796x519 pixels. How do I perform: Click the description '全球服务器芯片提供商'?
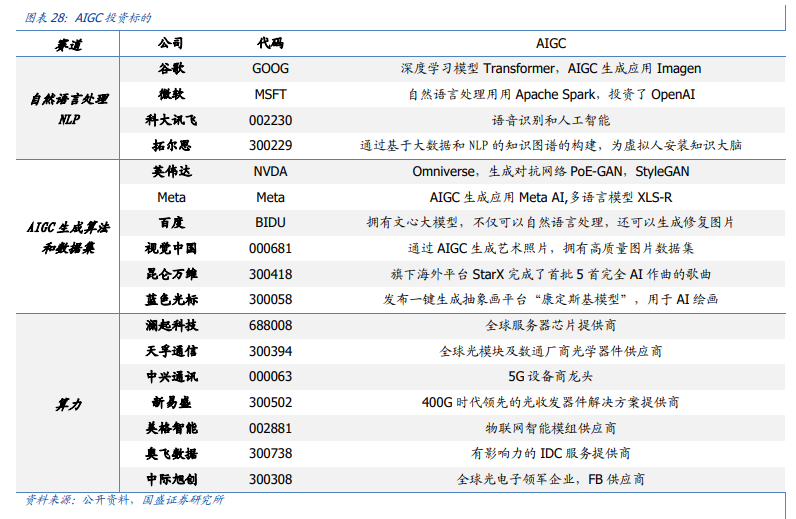click(551, 326)
